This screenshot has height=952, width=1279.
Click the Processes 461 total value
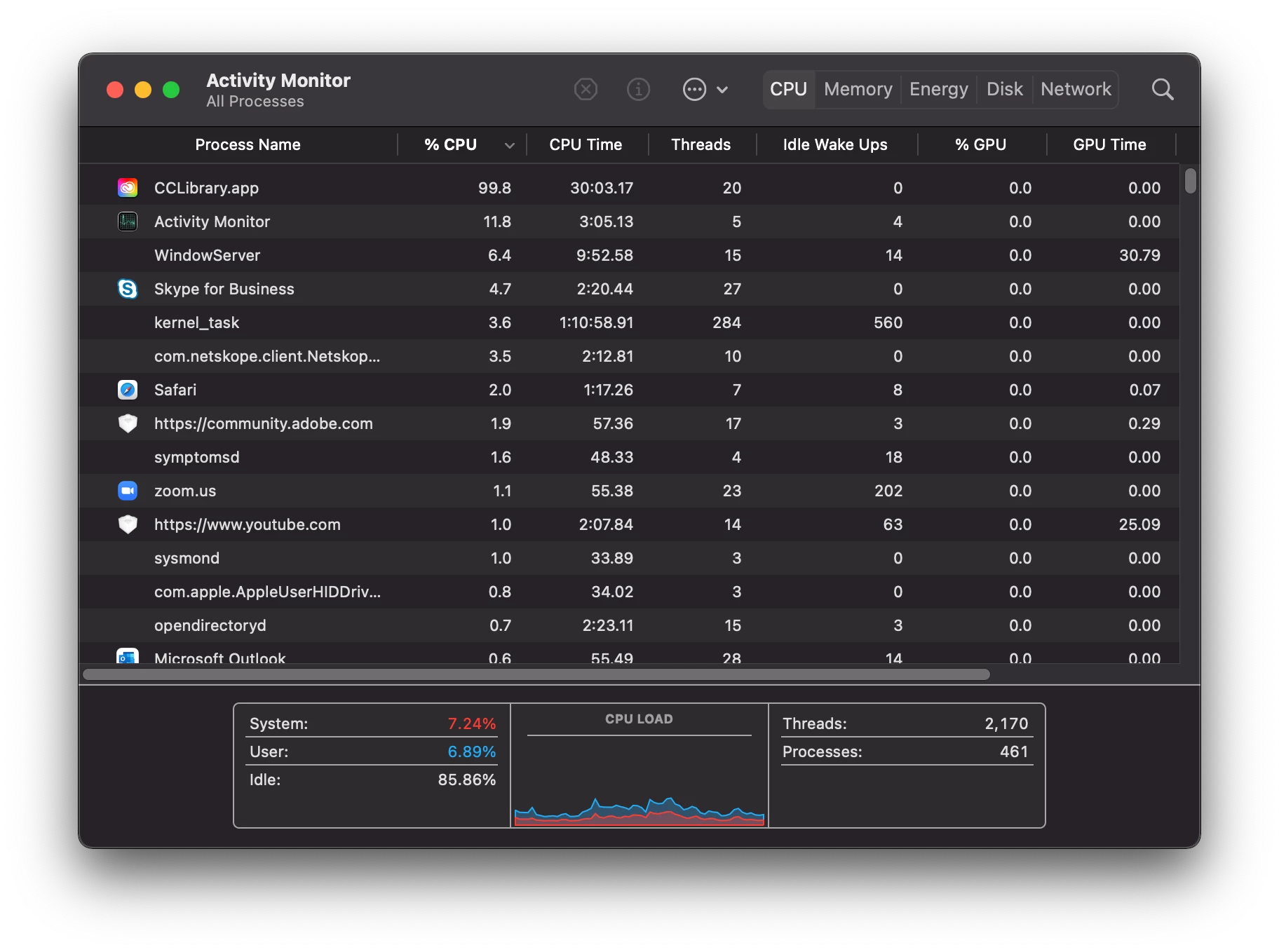[x=1014, y=752]
